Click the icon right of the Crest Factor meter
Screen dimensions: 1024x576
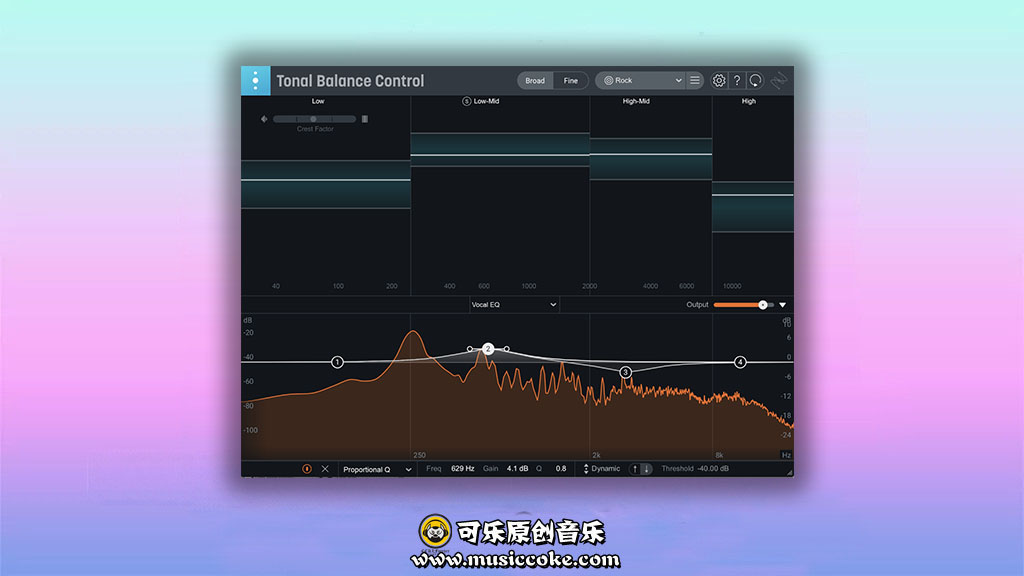(365, 119)
